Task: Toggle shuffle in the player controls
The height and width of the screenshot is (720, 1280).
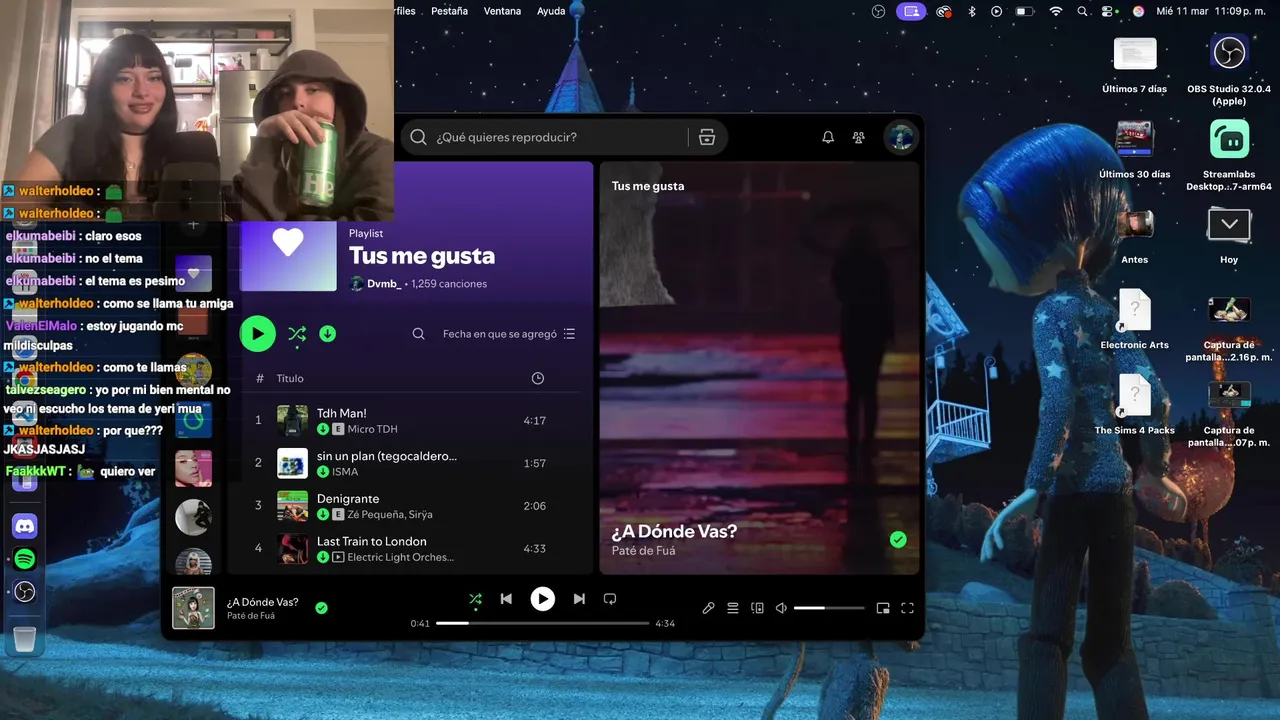Action: click(x=475, y=599)
